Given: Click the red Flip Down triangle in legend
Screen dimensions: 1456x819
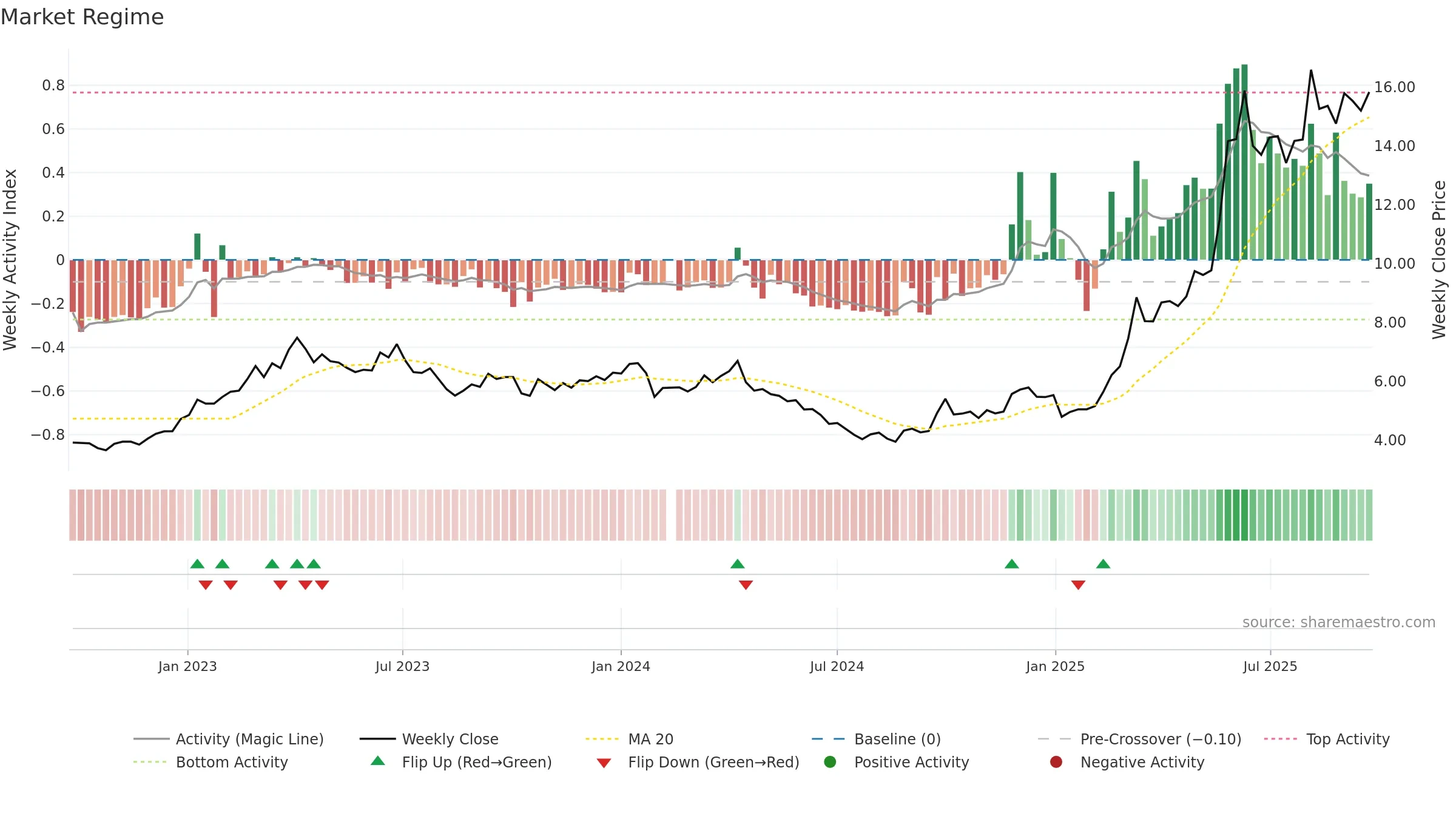Looking at the screenshot, I should (x=604, y=763).
